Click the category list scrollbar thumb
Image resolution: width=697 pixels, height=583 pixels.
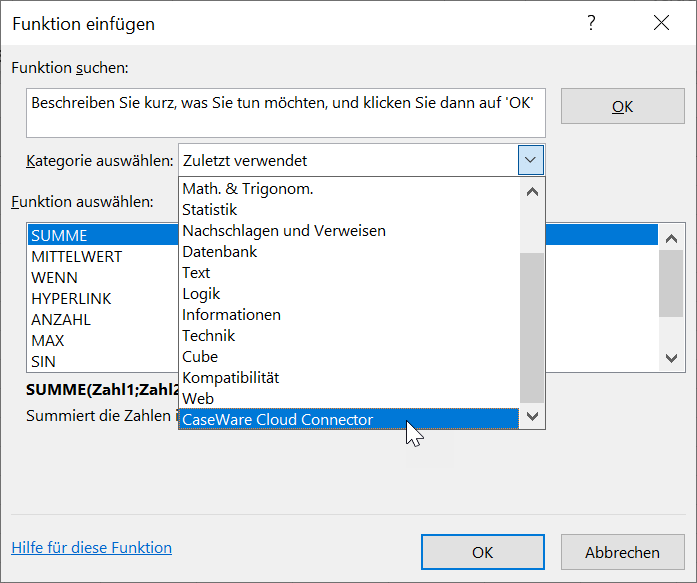pos(532,327)
